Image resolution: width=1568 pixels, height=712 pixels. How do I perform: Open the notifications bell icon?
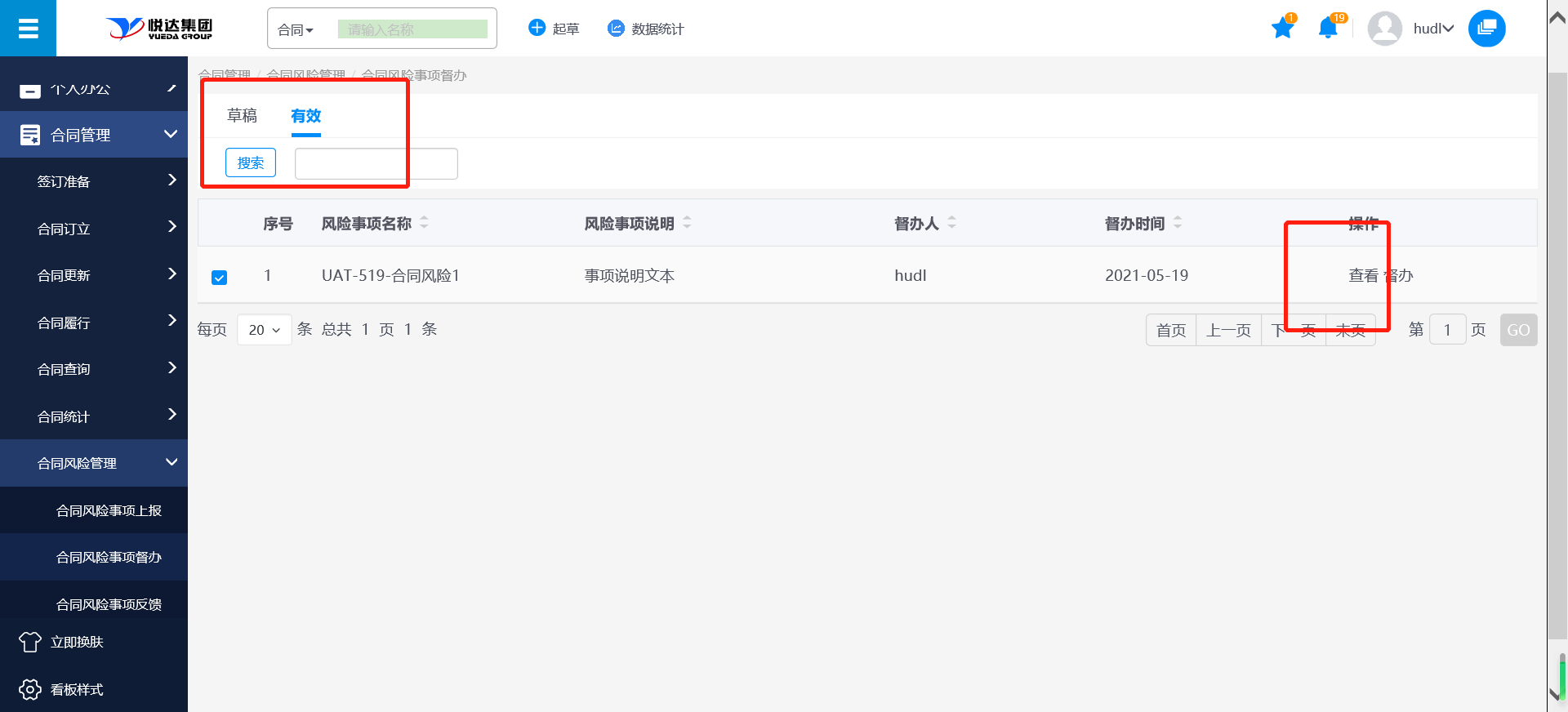1328,29
